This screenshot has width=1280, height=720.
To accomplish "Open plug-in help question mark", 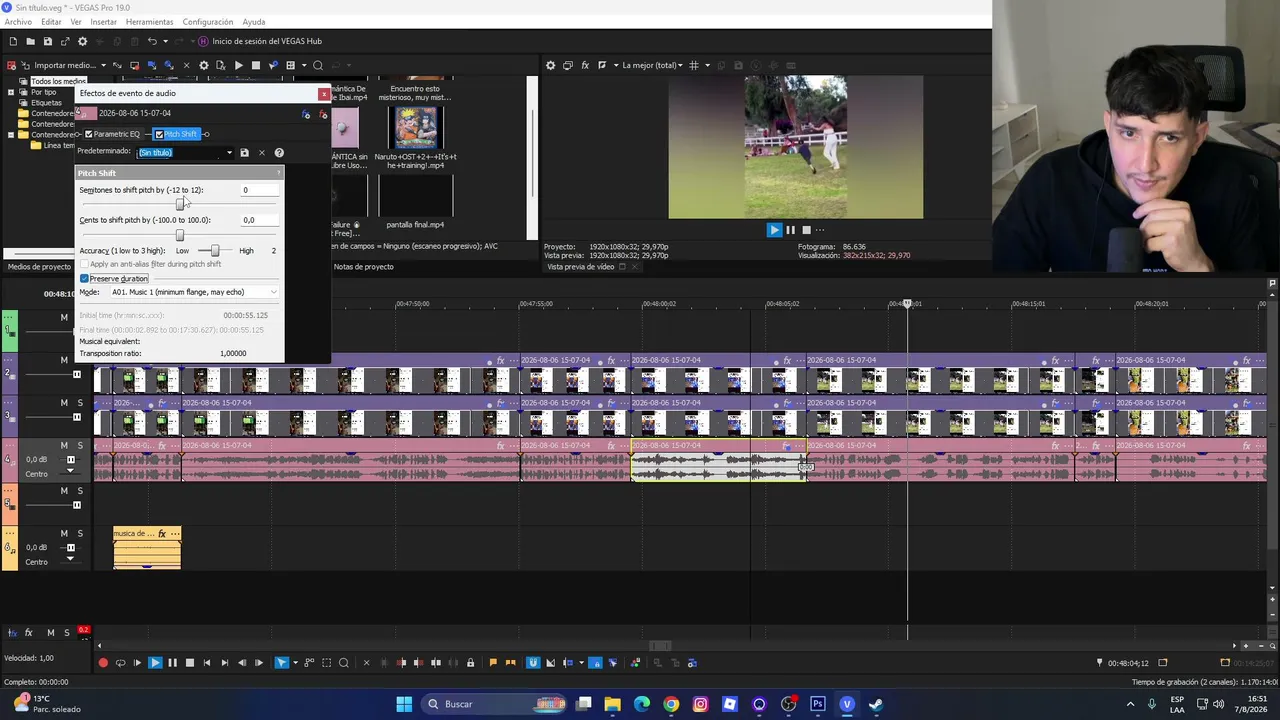I will pyautogui.click(x=279, y=152).
